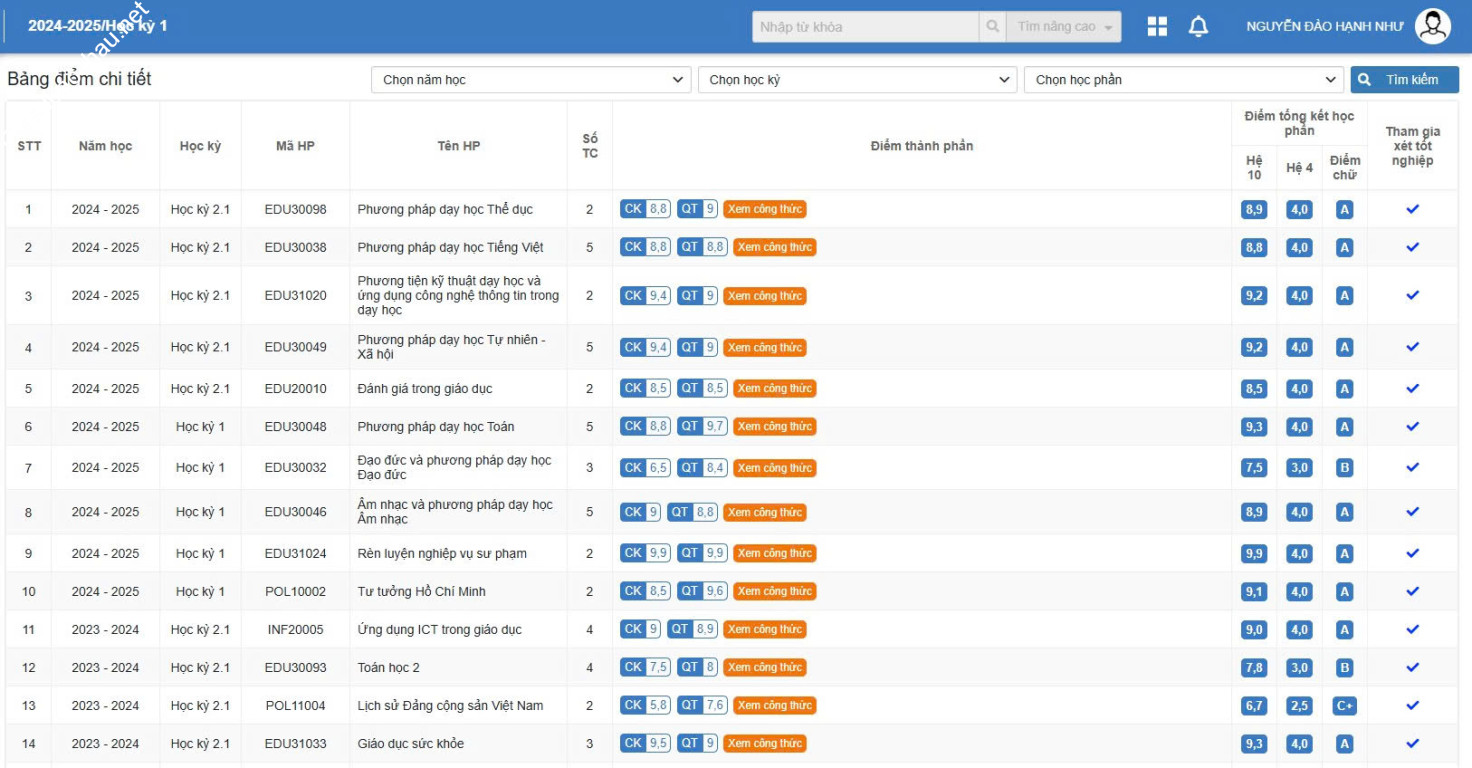Image resolution: width=1472 pixels, height=768 pixels.
Task: Click the CK 8,8 badge for Thể dục course
Action: pos(645,209)
